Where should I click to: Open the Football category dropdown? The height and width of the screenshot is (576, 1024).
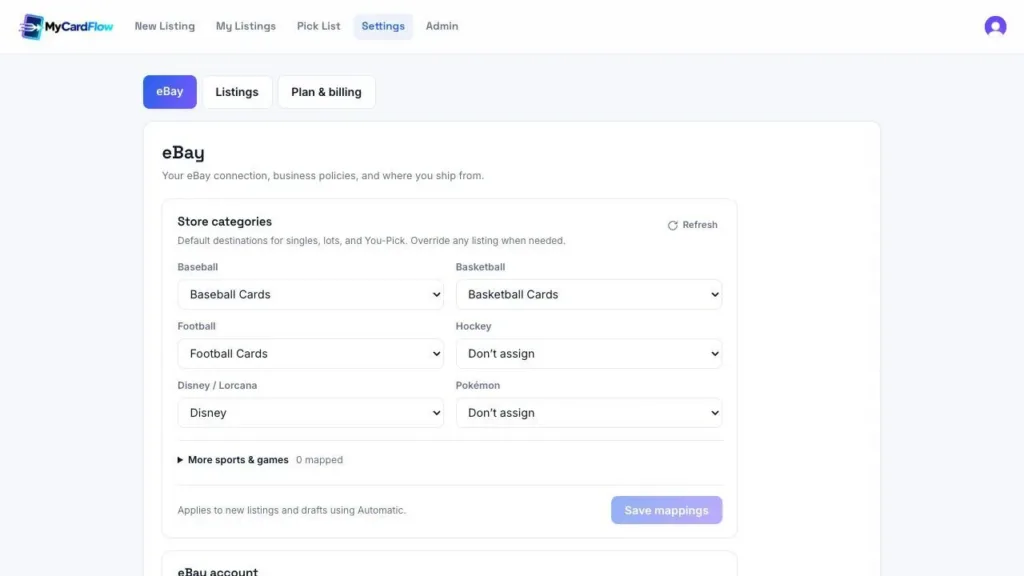[x=310, y=353]
